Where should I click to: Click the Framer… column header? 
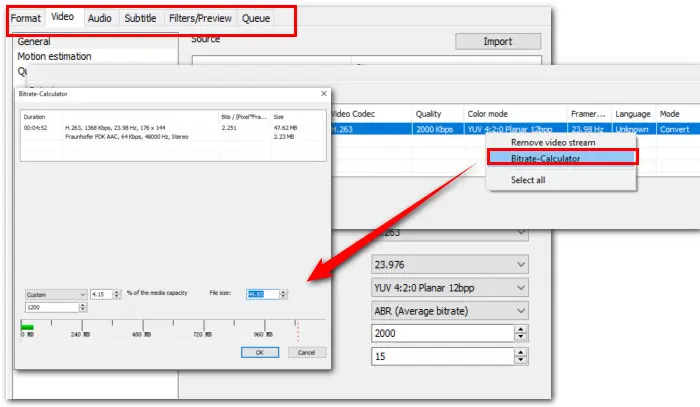588,114
